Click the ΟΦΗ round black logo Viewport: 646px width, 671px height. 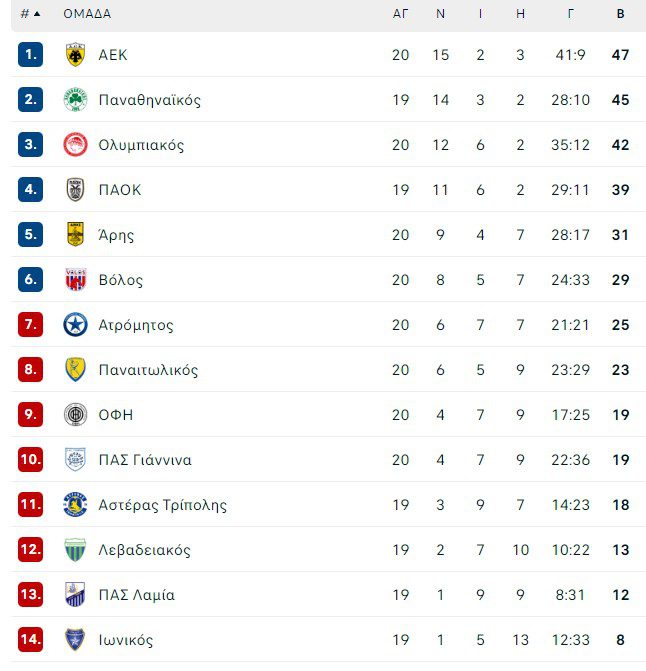coord(75,415)
